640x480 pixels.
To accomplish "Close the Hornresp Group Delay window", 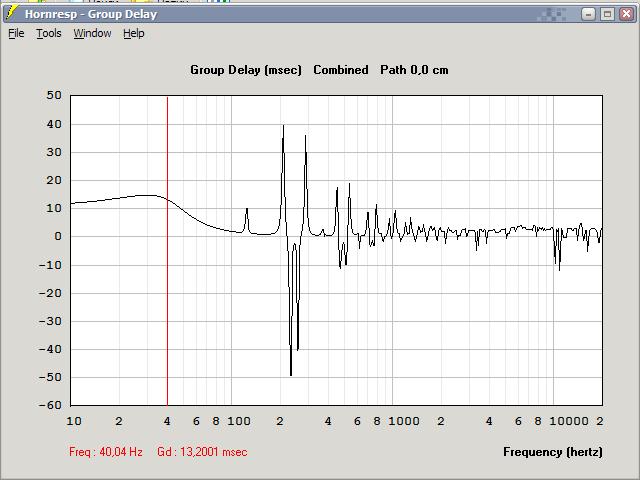I will pos(627,14).
